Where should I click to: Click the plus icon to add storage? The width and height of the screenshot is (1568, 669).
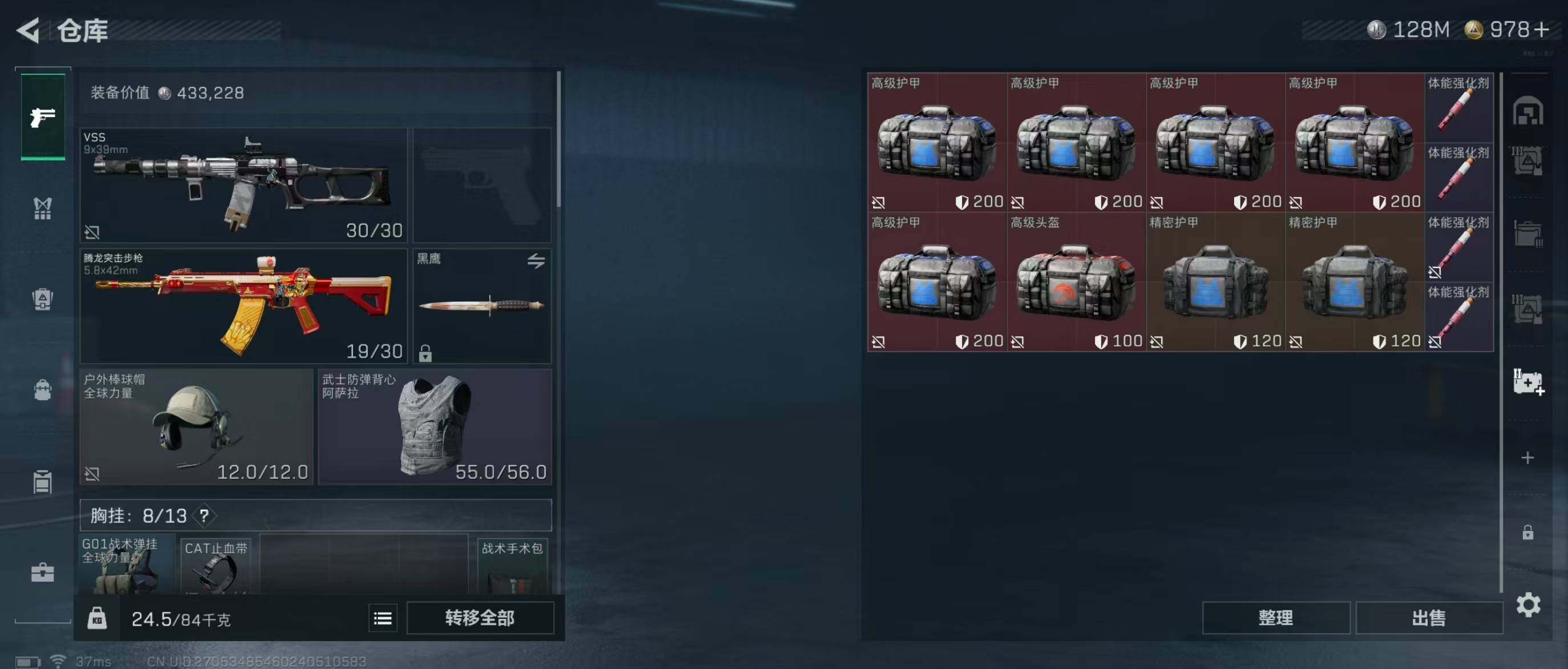coord(1527,458)
